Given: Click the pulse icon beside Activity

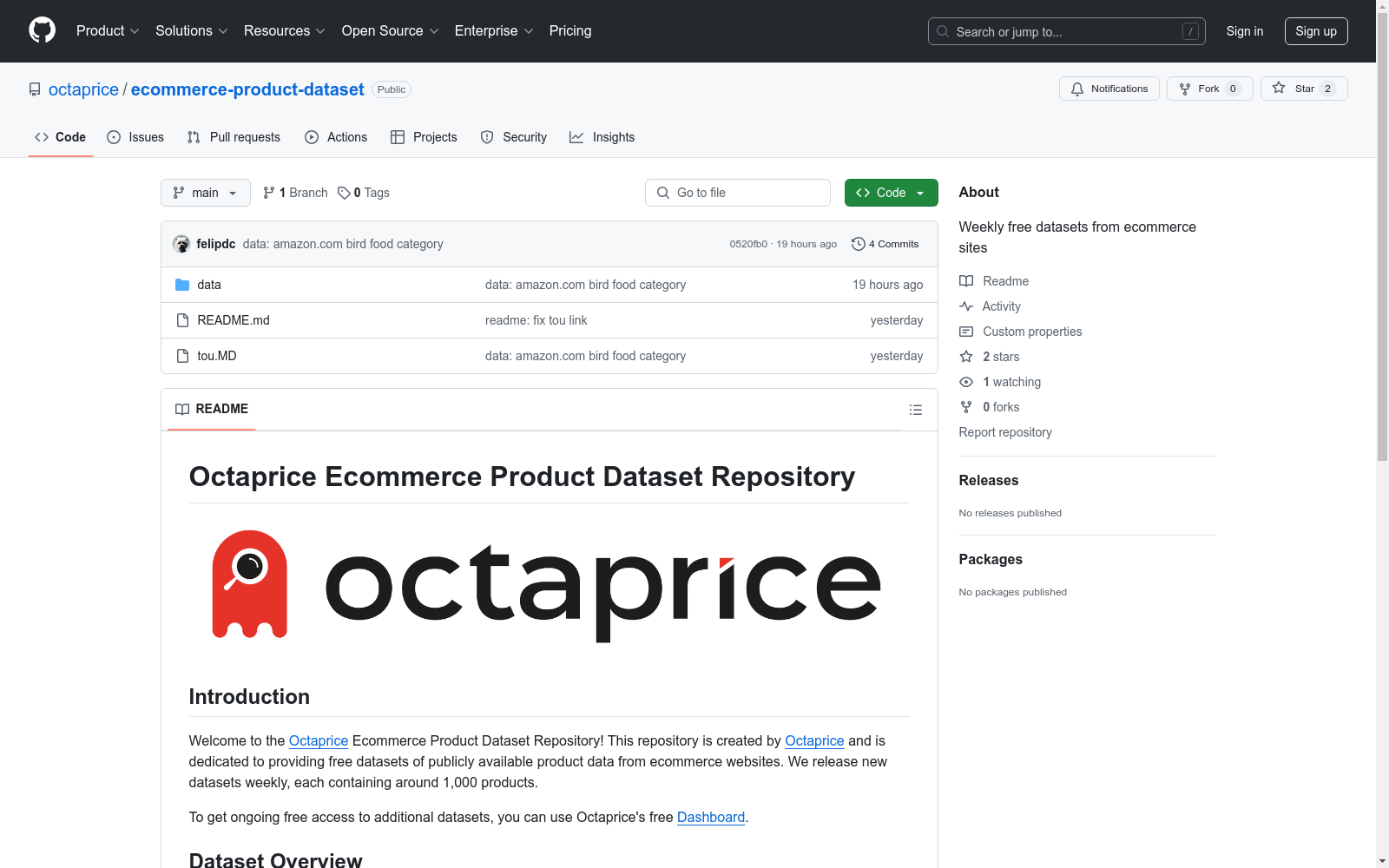Looking at the screenshot, I should pyautogui.click(x=966, y=306).
